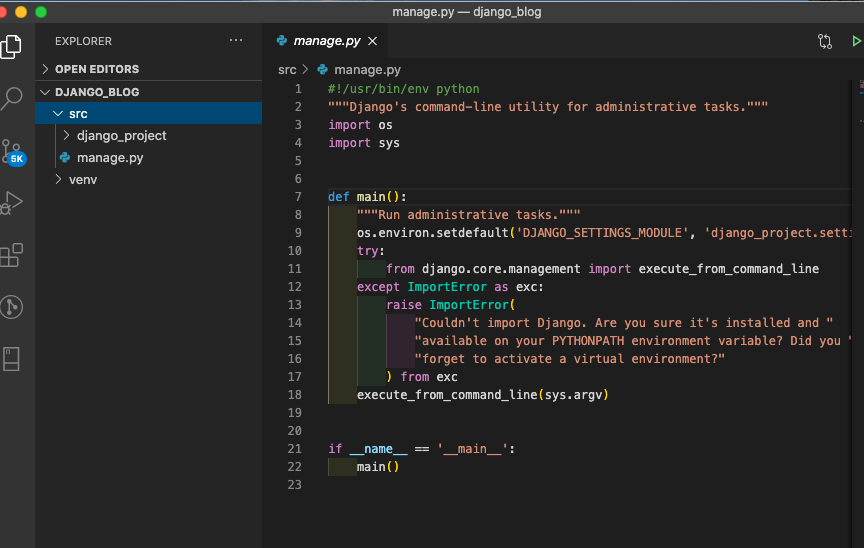
Task: Click the Open Changes compare icon
Action: coord(825,41)
